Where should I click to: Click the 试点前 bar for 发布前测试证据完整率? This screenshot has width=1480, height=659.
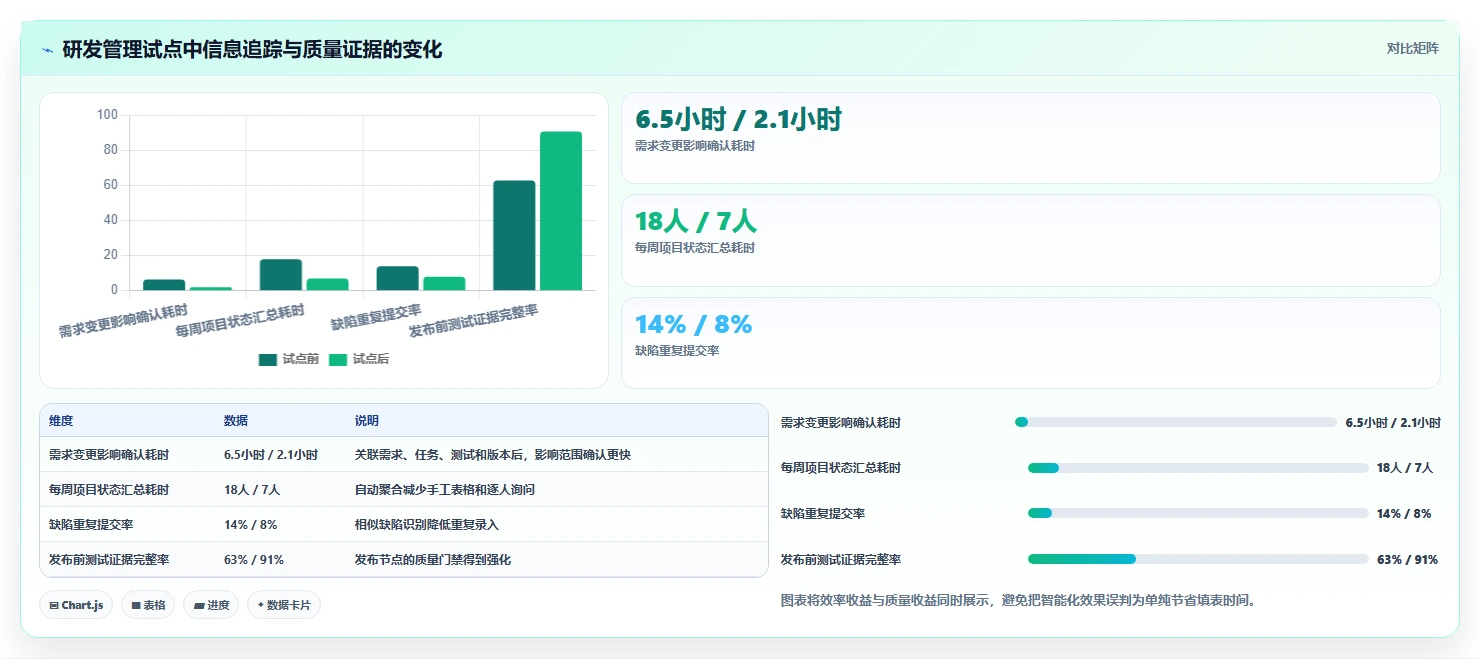coord(514,235)
